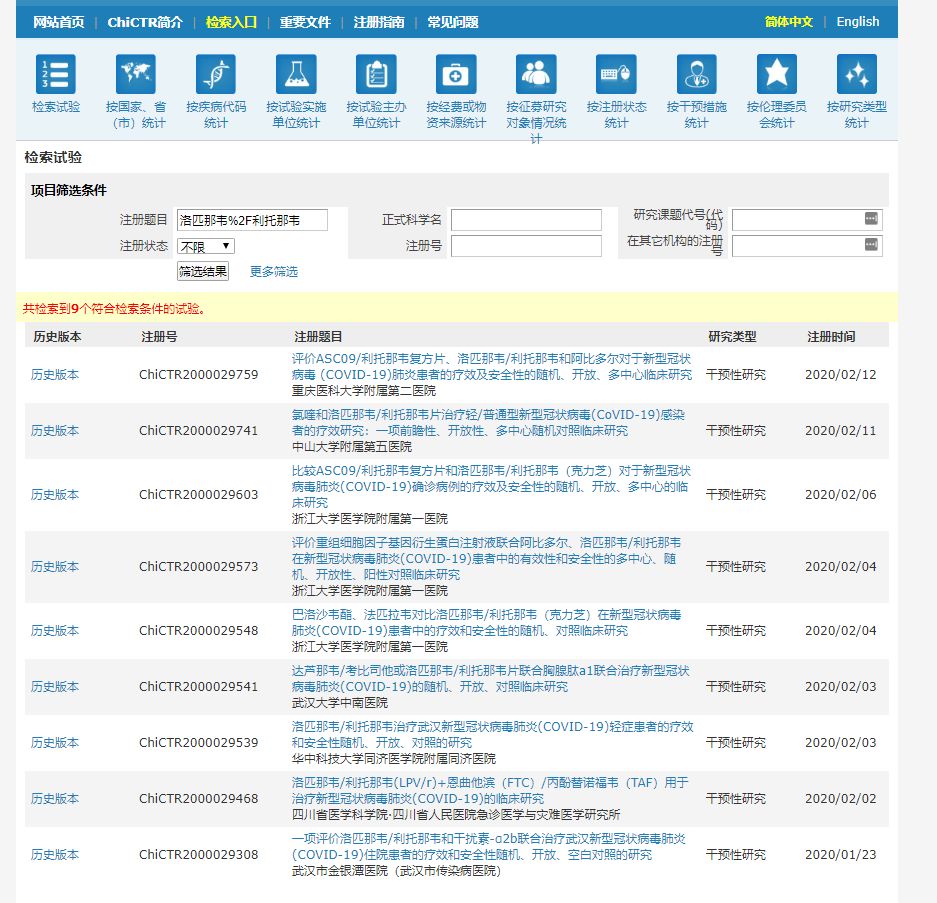This screenshot has height=903, width=937.
Task: Open trial title 洛匹那韦/利托那韦治疗武汉 study
Action: [492, 734]
